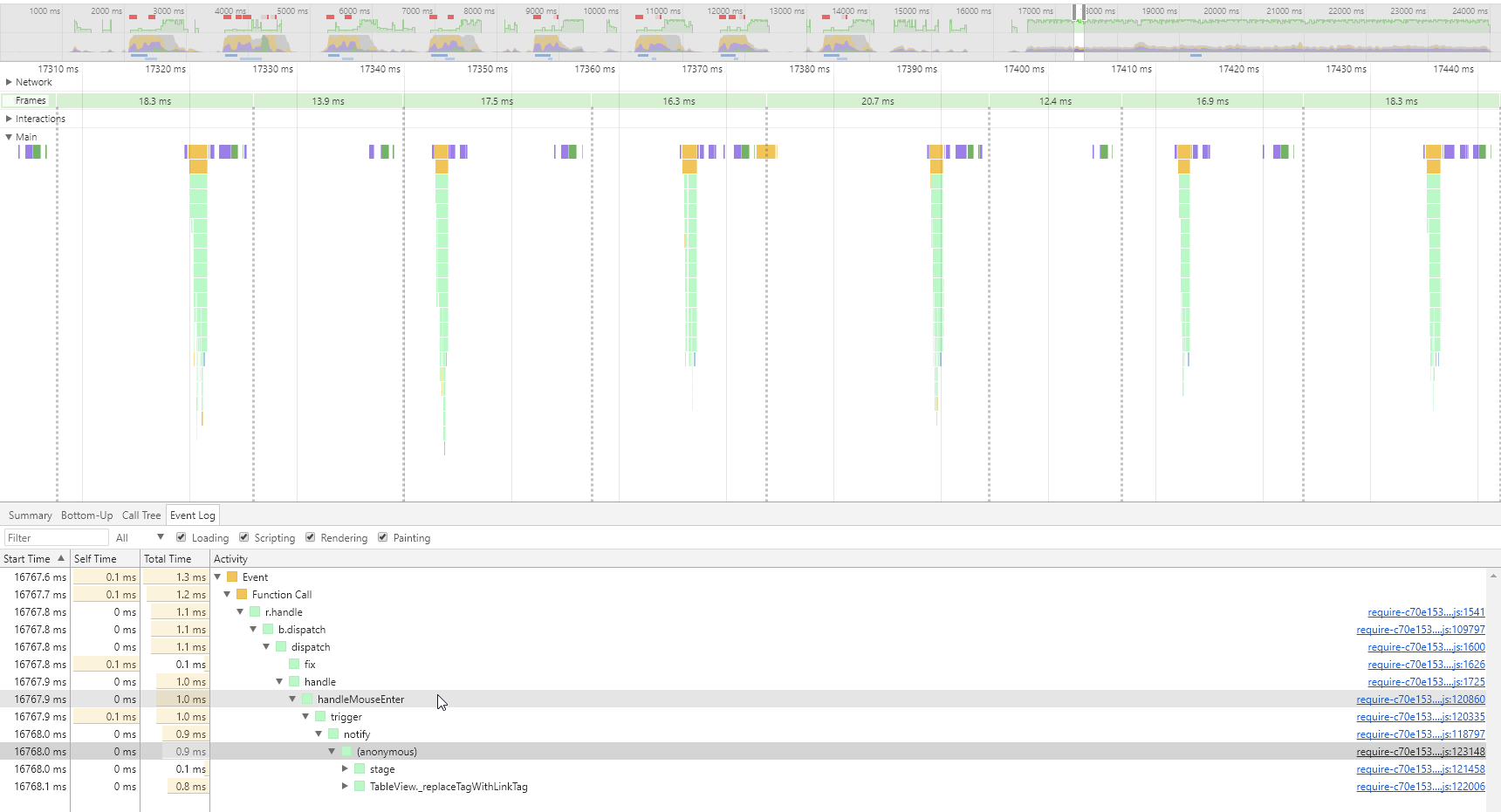Open source link js:109797

1421,630
